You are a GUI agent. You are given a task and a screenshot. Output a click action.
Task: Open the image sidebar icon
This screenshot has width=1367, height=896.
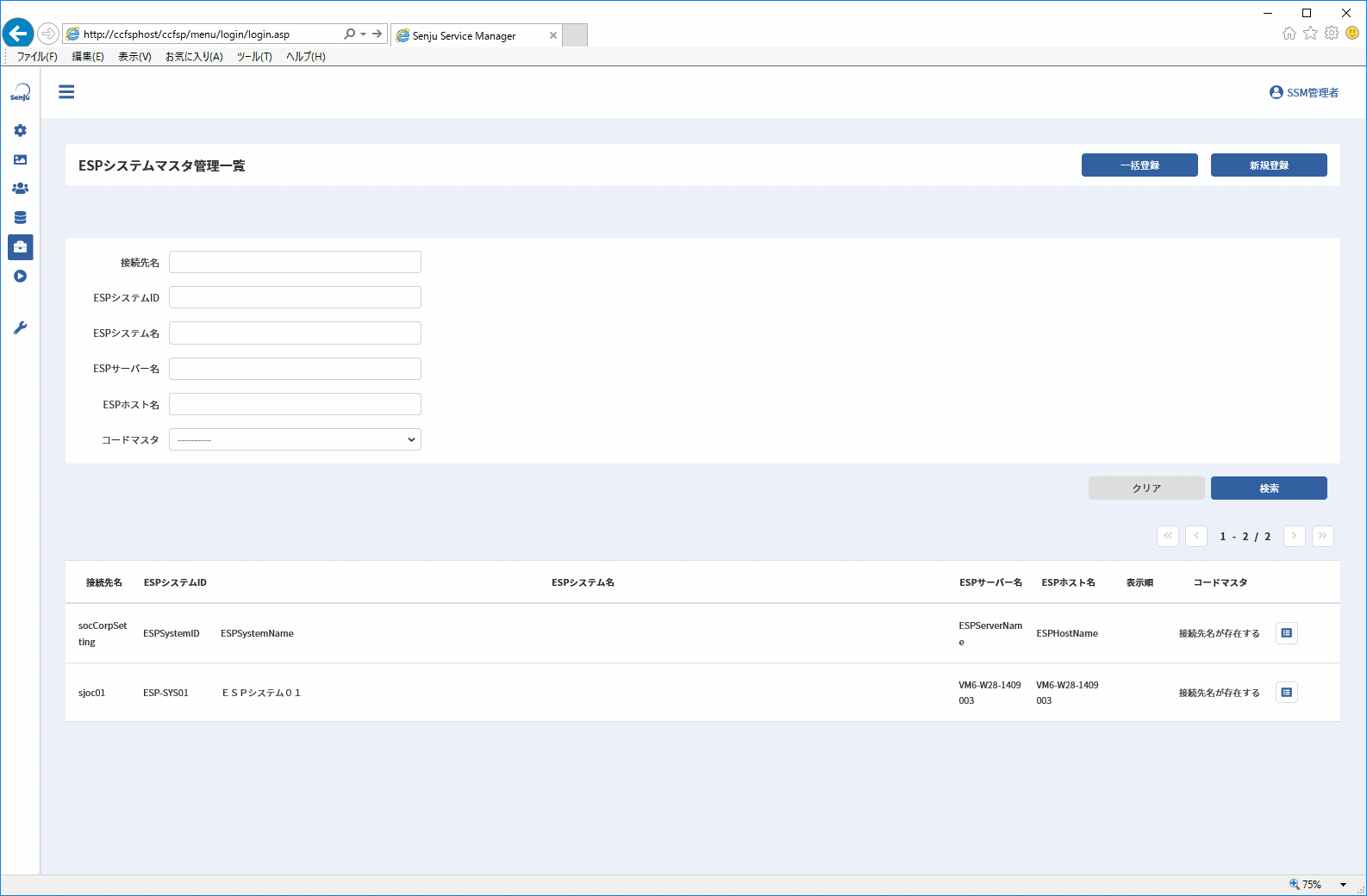click(x=21, y=159)
